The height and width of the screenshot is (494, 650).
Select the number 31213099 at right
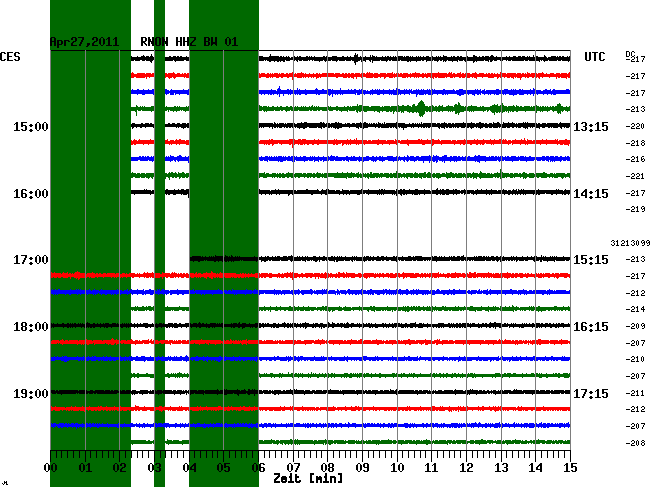coord(630,243)
